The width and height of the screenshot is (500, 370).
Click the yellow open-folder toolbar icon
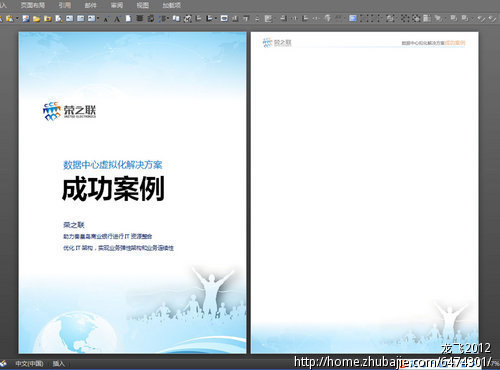click(x=36, y=19)
